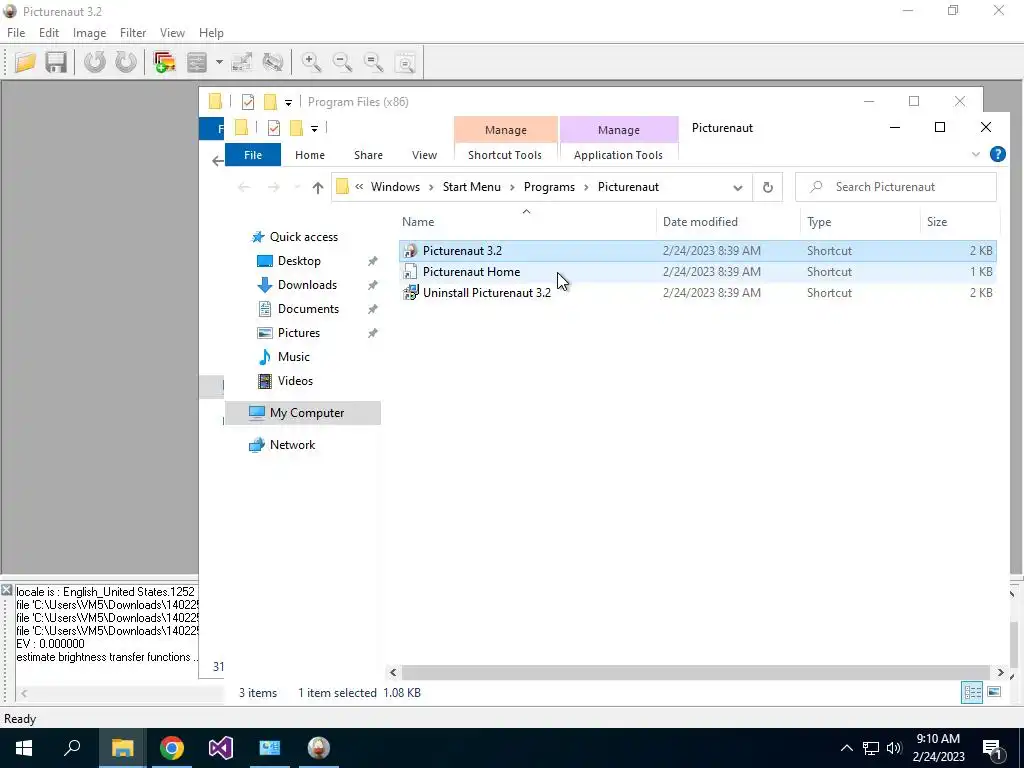Viewport: 1024px width, 768px height.
Task: Open the dropdown arrow beside tone mapping icon
Action: pos(219,63)
